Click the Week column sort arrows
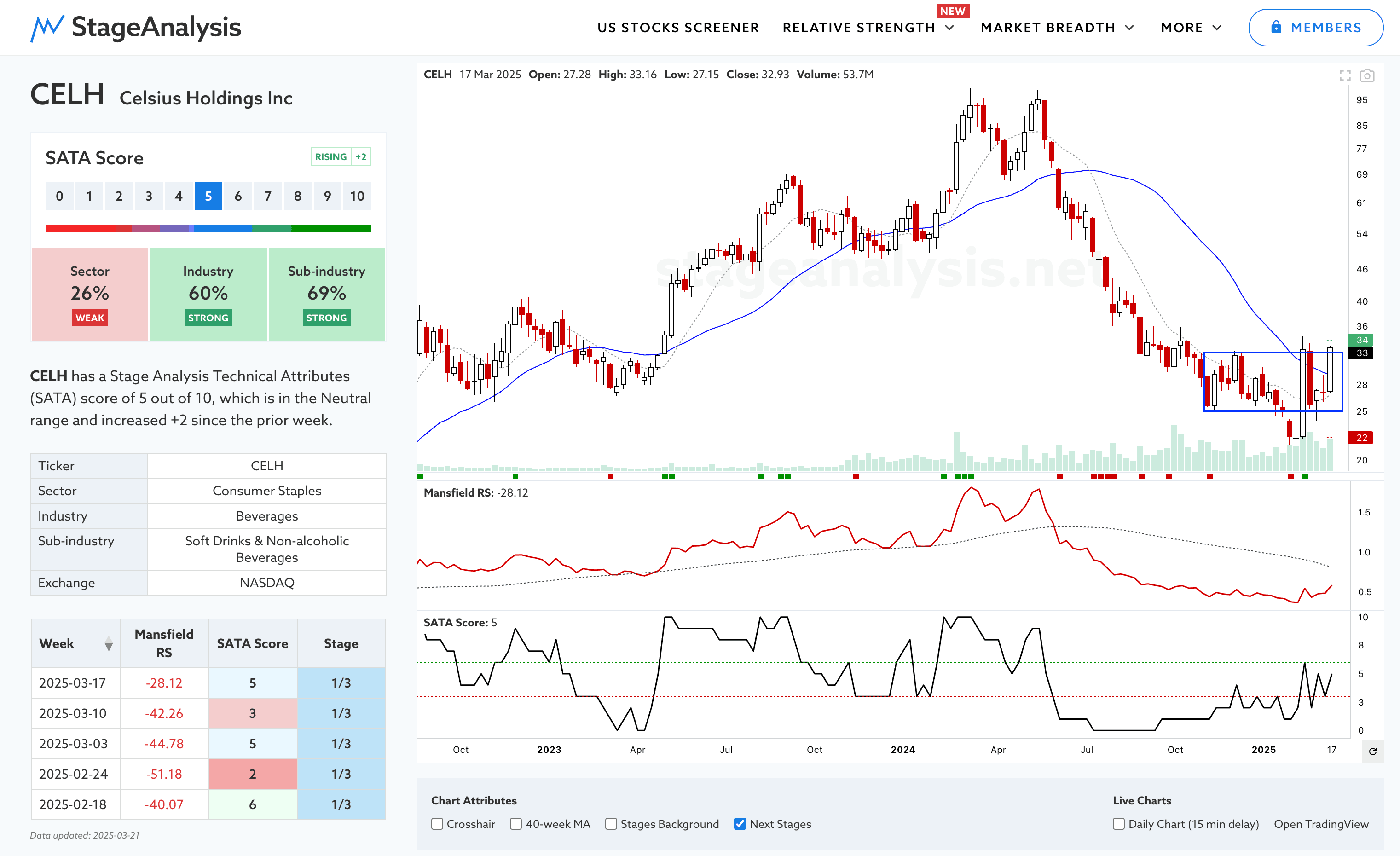This screenshot has width=1400, height=856. click(109, 643)
